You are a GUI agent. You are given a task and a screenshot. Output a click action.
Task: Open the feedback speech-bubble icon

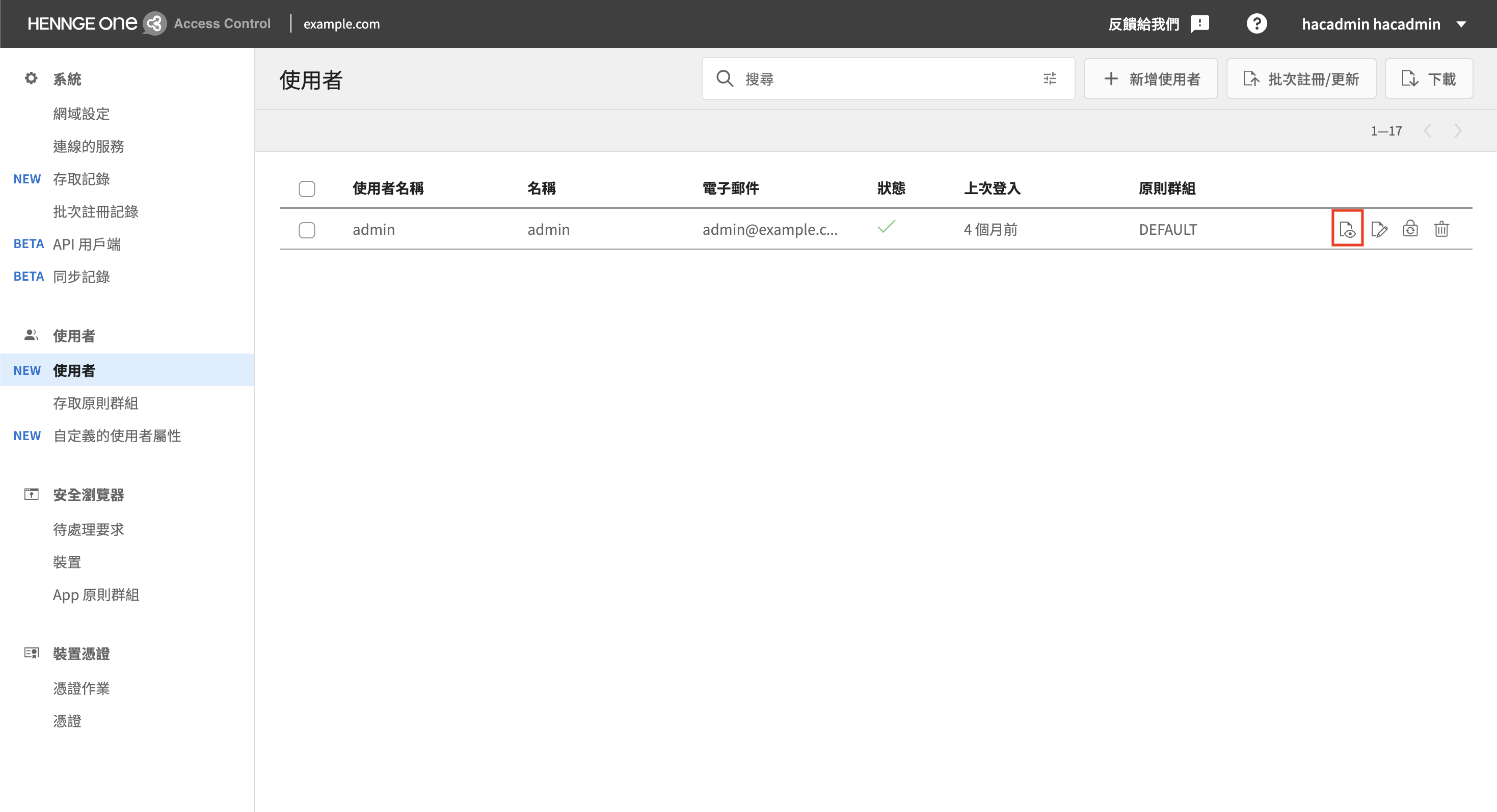pyautogui.click(x=1199, y=24)
